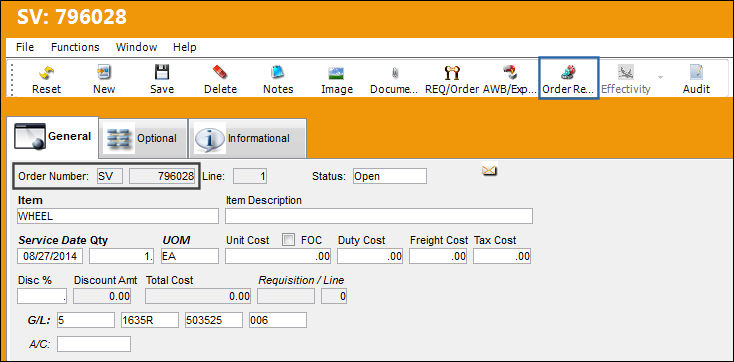The width and height of the screenshot is (734, 362).
Task: Click the Status field showing Open
Action: [x=390, y=177]
